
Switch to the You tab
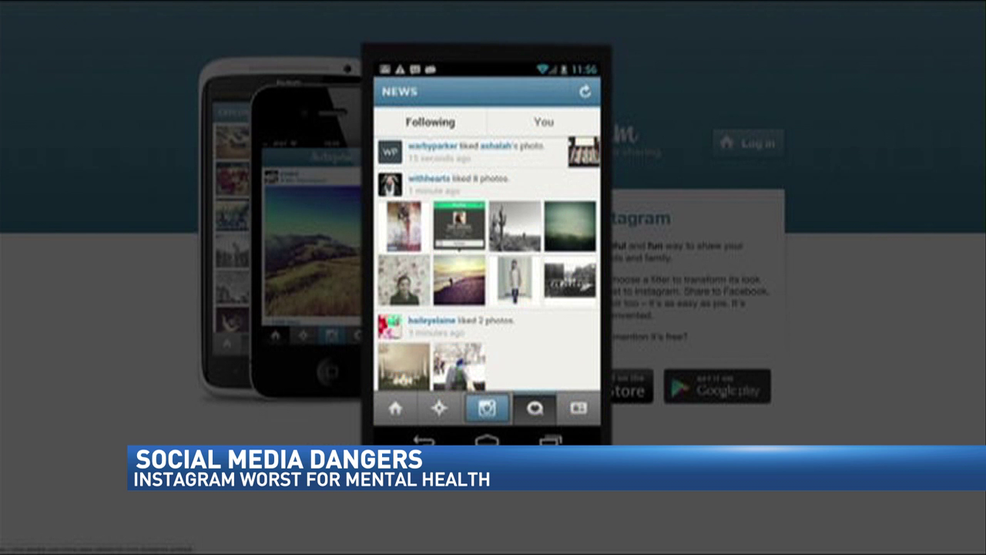pyautogui.click(x=544, y=122)
